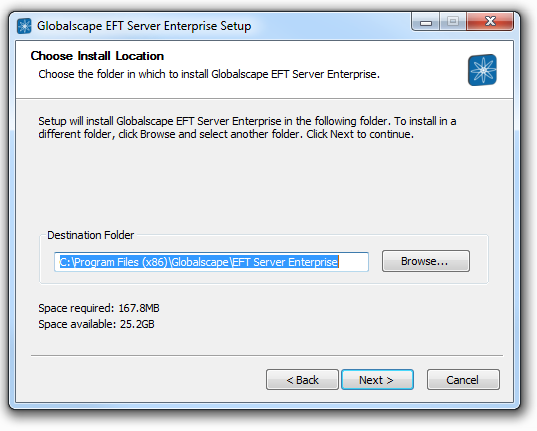Open the folder picker with Browse...

(x=426, y=261)
